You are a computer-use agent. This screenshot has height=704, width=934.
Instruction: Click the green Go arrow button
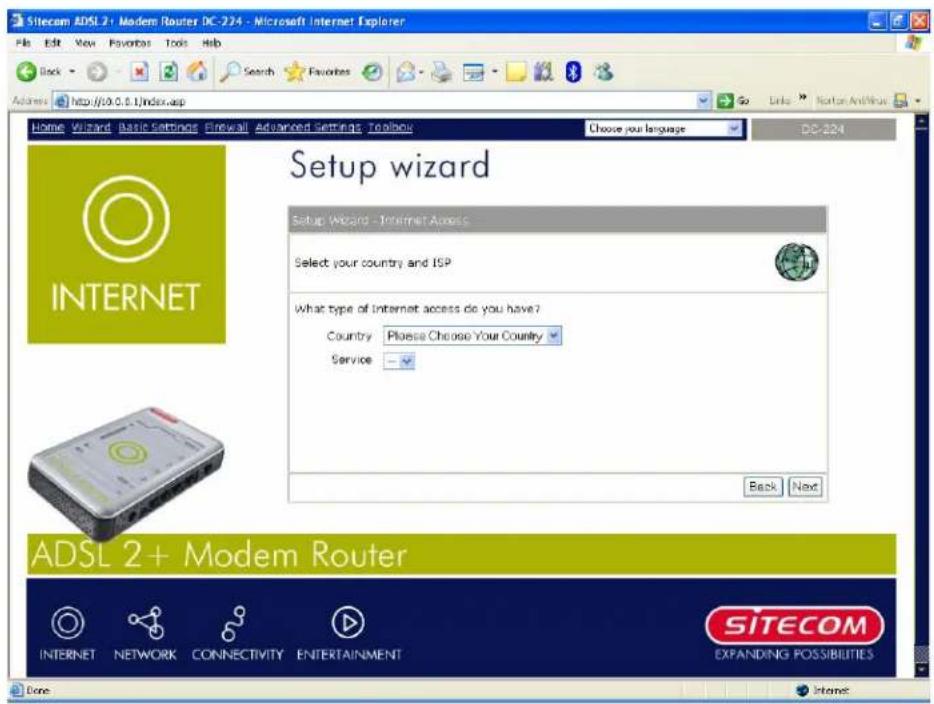pos(725,101)
